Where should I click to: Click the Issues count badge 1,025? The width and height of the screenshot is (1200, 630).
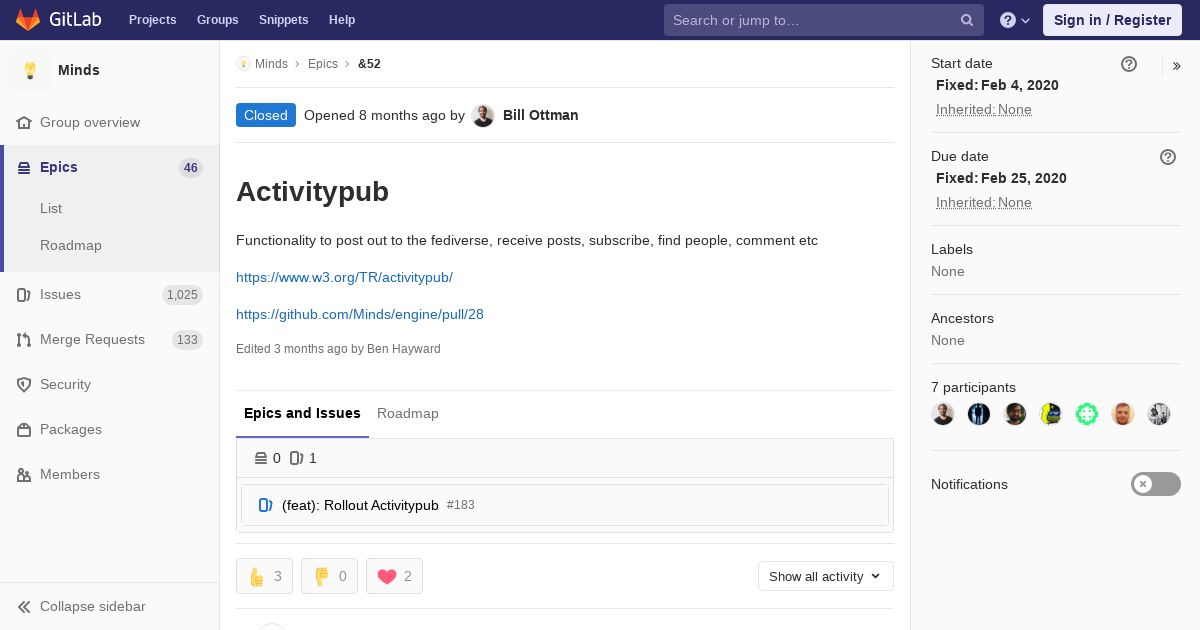(182, 295)
